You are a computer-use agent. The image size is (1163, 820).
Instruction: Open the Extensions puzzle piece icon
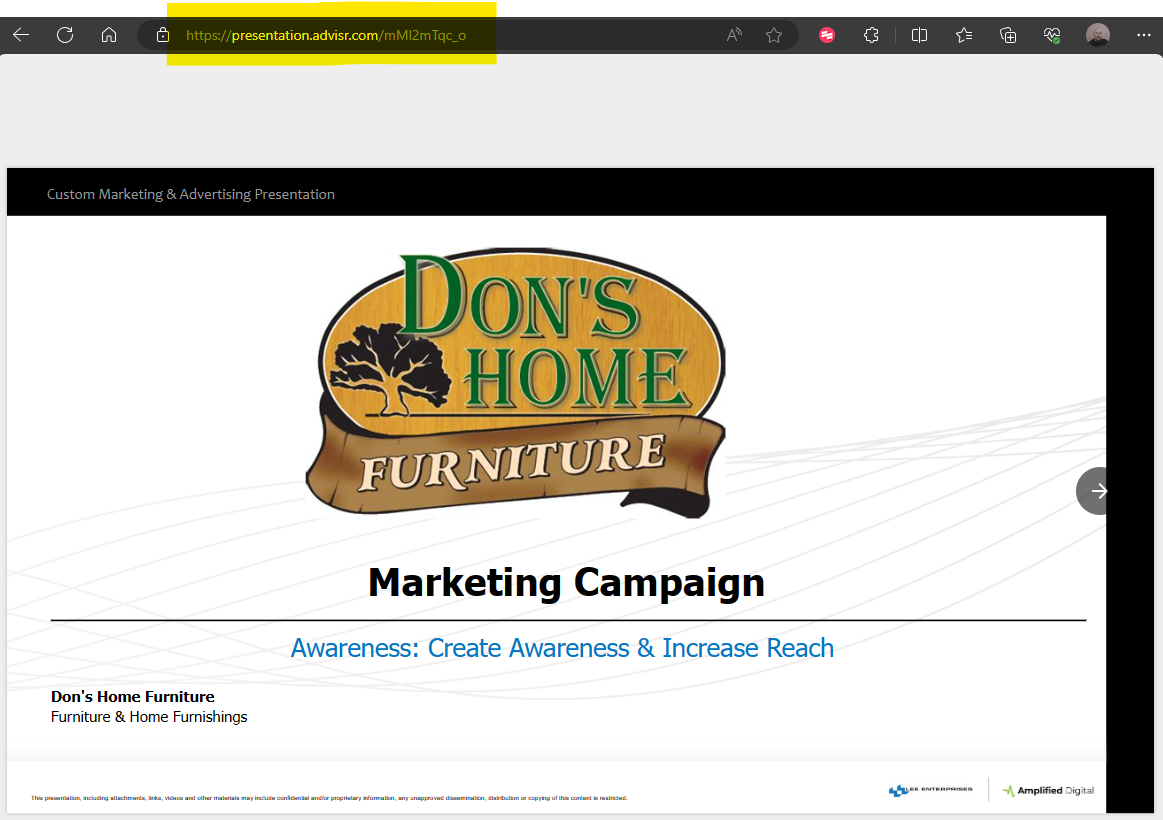pyautogui.click(x=871, y=35)
